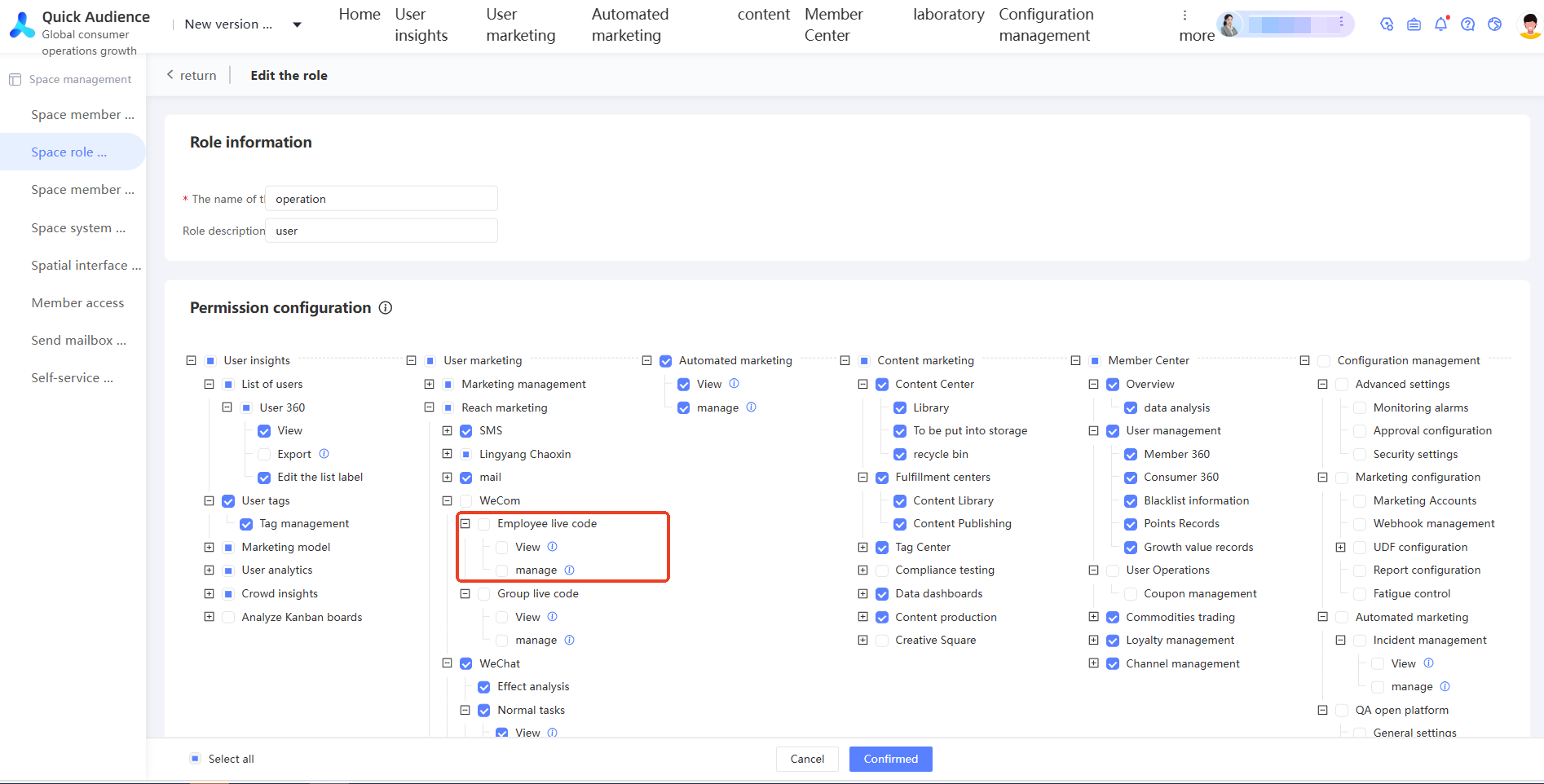Collapse the User insights tree node
This screenshot has height=784, width=1544.
[x=191, y=360]
